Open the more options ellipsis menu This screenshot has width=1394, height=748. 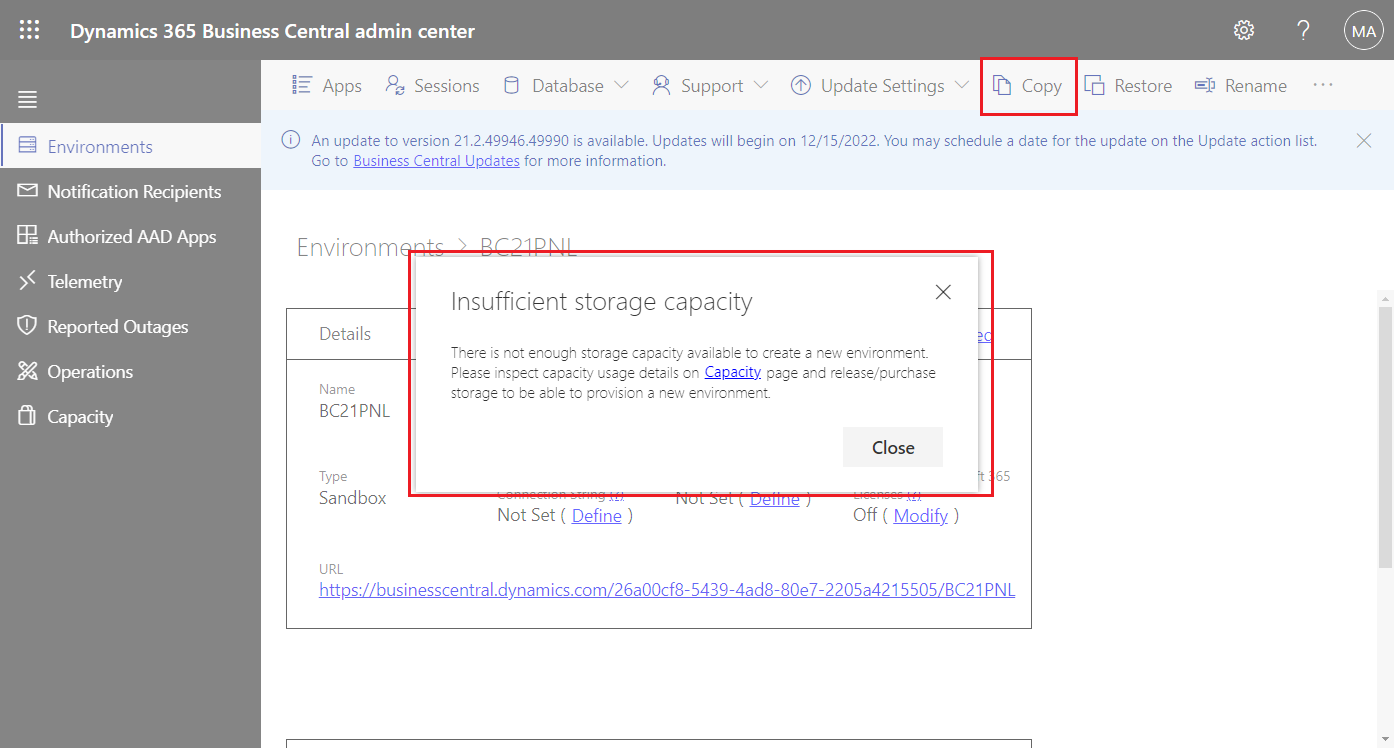tap(1323, 85)
